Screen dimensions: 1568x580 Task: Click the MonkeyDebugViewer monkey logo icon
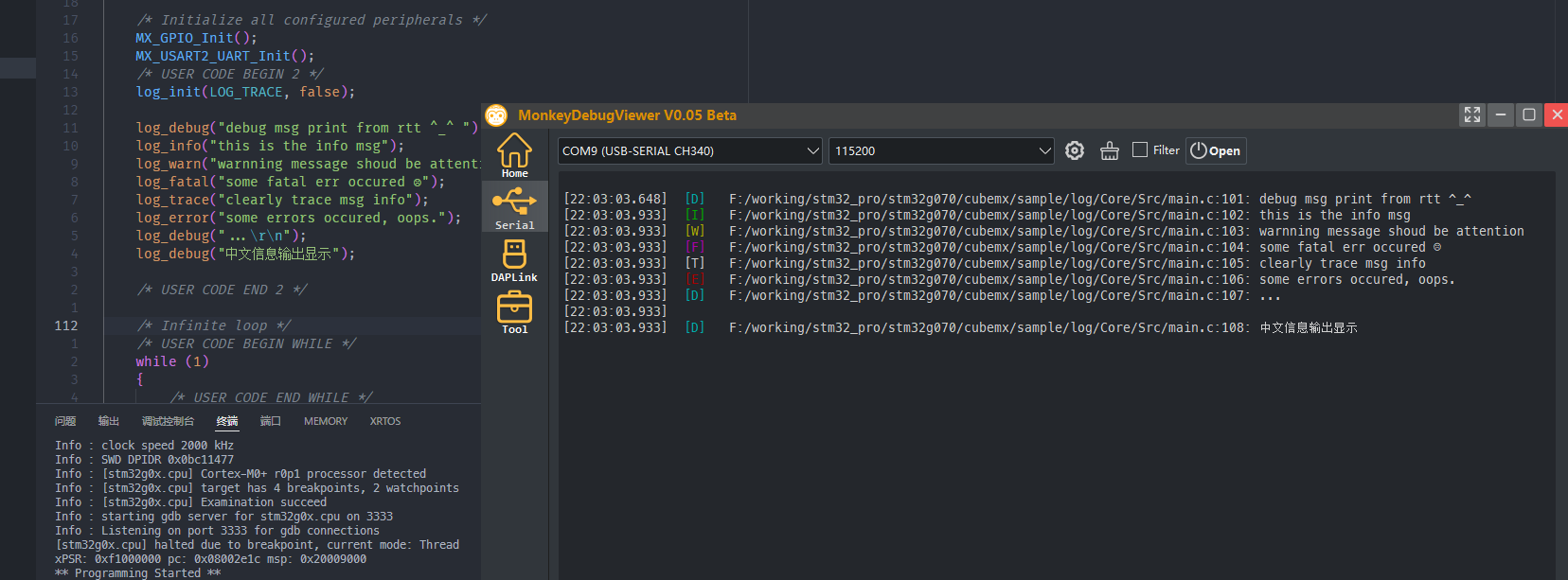pos(496,115)
